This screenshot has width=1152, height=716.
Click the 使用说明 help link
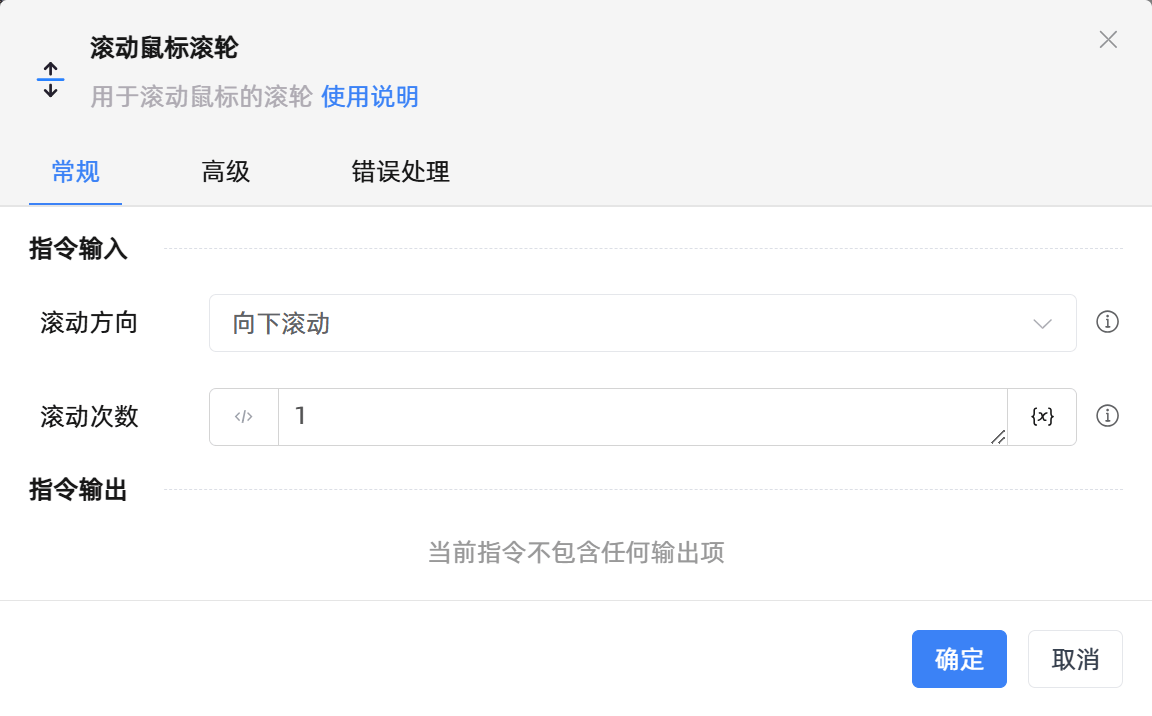point(368,97)
